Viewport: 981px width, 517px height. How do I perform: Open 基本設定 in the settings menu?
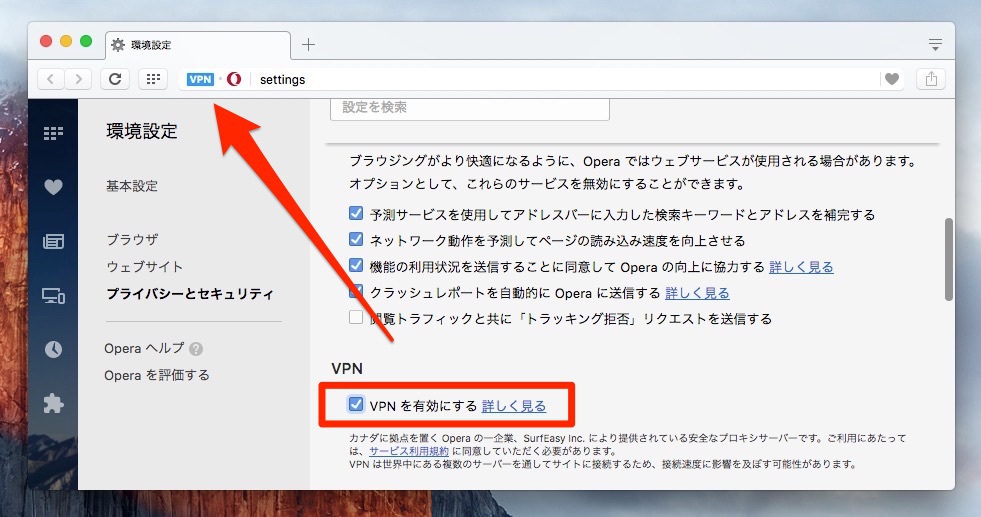pos(132,186)
